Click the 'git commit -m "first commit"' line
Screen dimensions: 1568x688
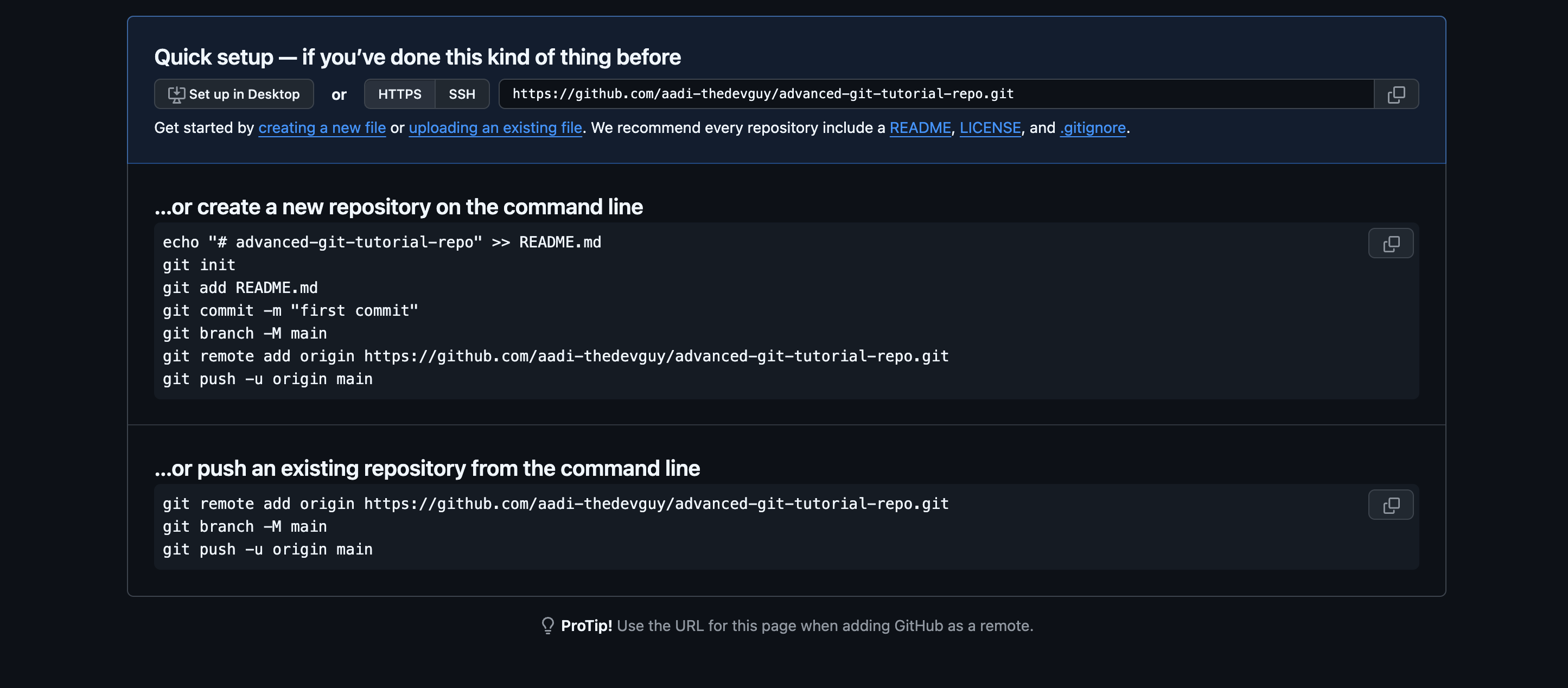tap(290, 310)
